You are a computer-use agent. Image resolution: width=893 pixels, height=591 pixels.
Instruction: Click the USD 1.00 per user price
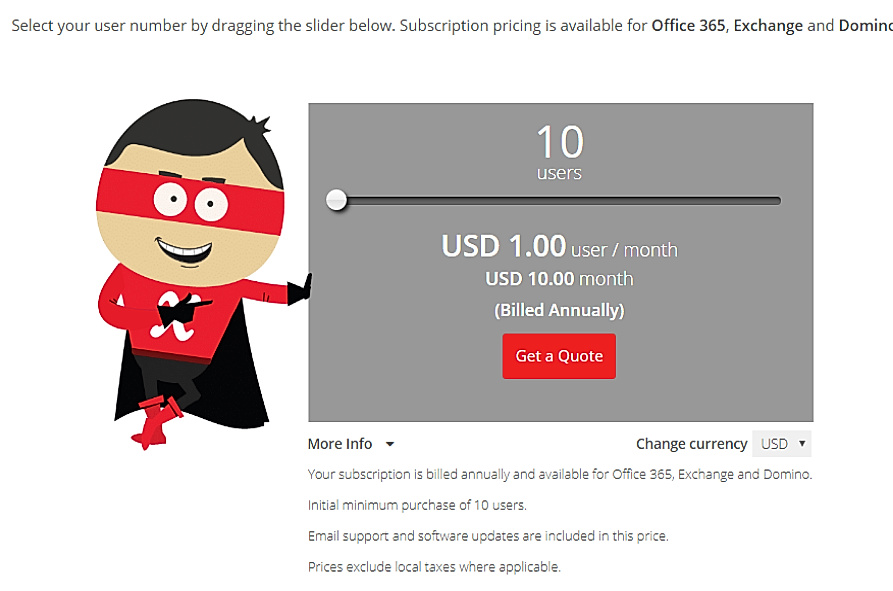tap(505, 246)
